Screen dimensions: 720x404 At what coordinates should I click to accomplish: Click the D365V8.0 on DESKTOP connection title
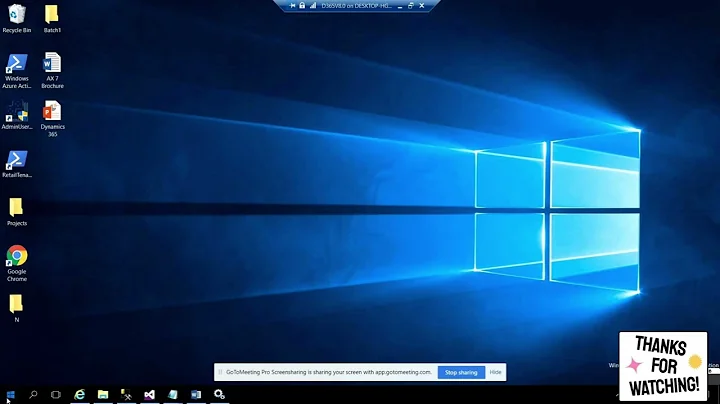(356, 6)
